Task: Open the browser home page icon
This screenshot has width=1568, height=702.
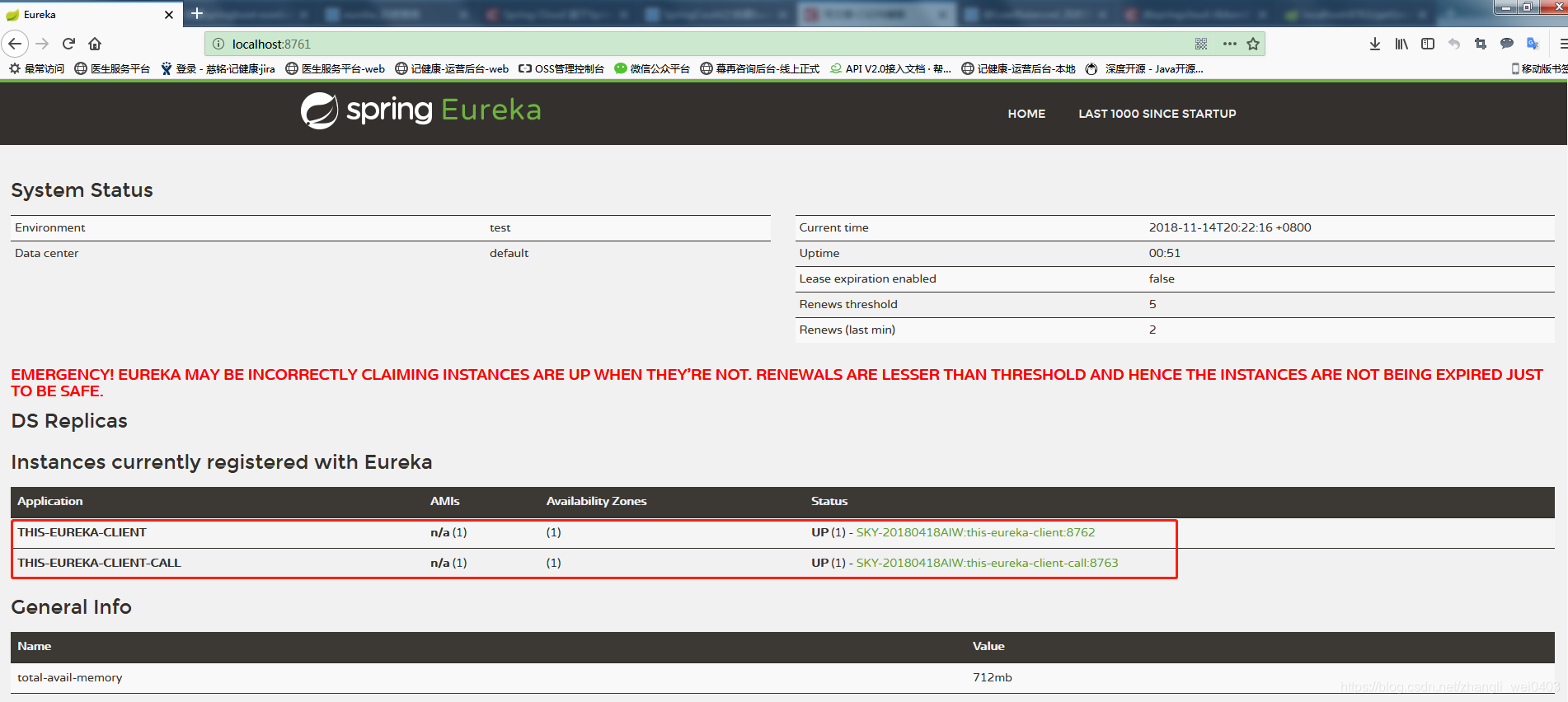Action: (95, 44)
